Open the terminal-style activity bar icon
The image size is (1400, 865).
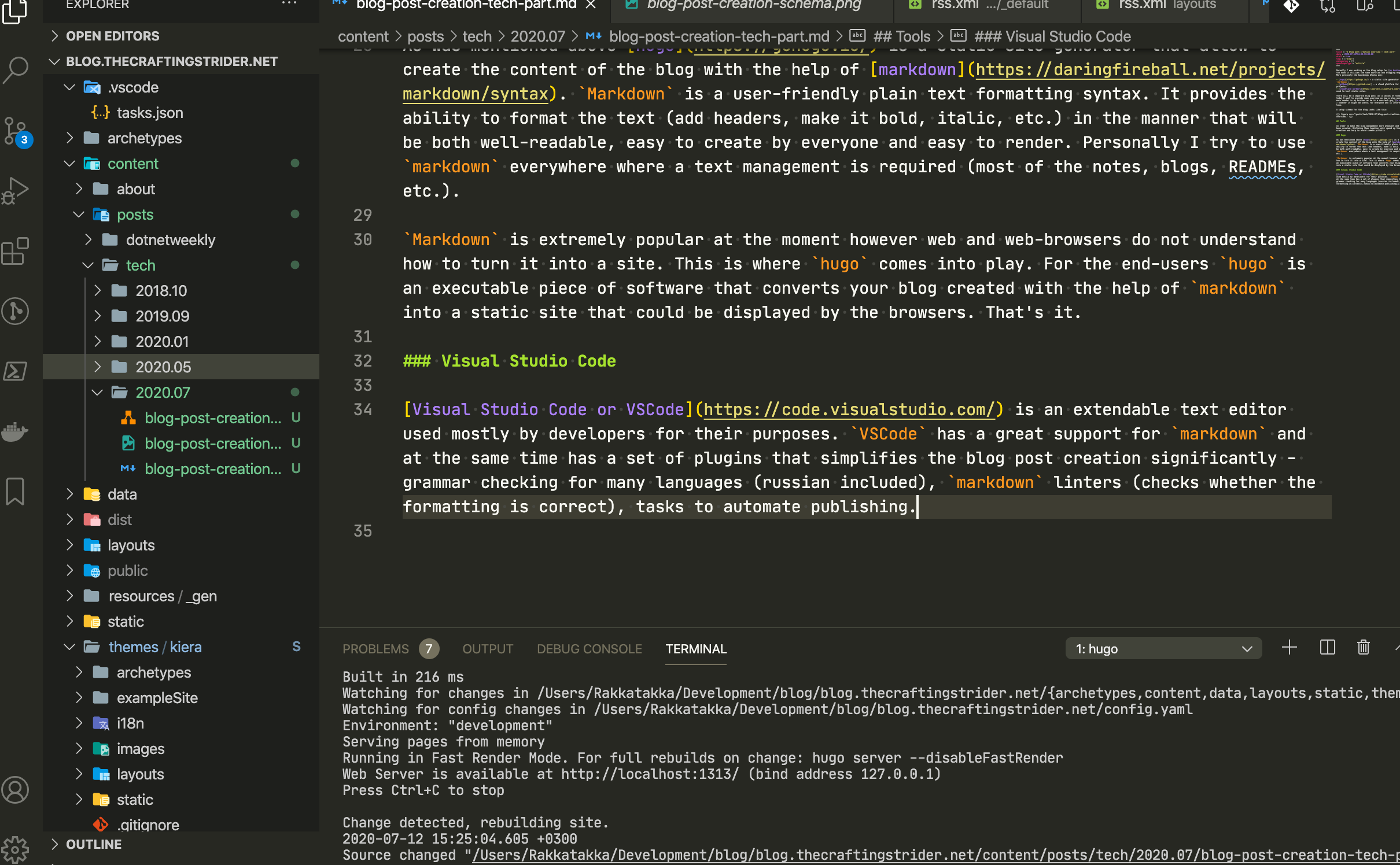pos(15,371)
